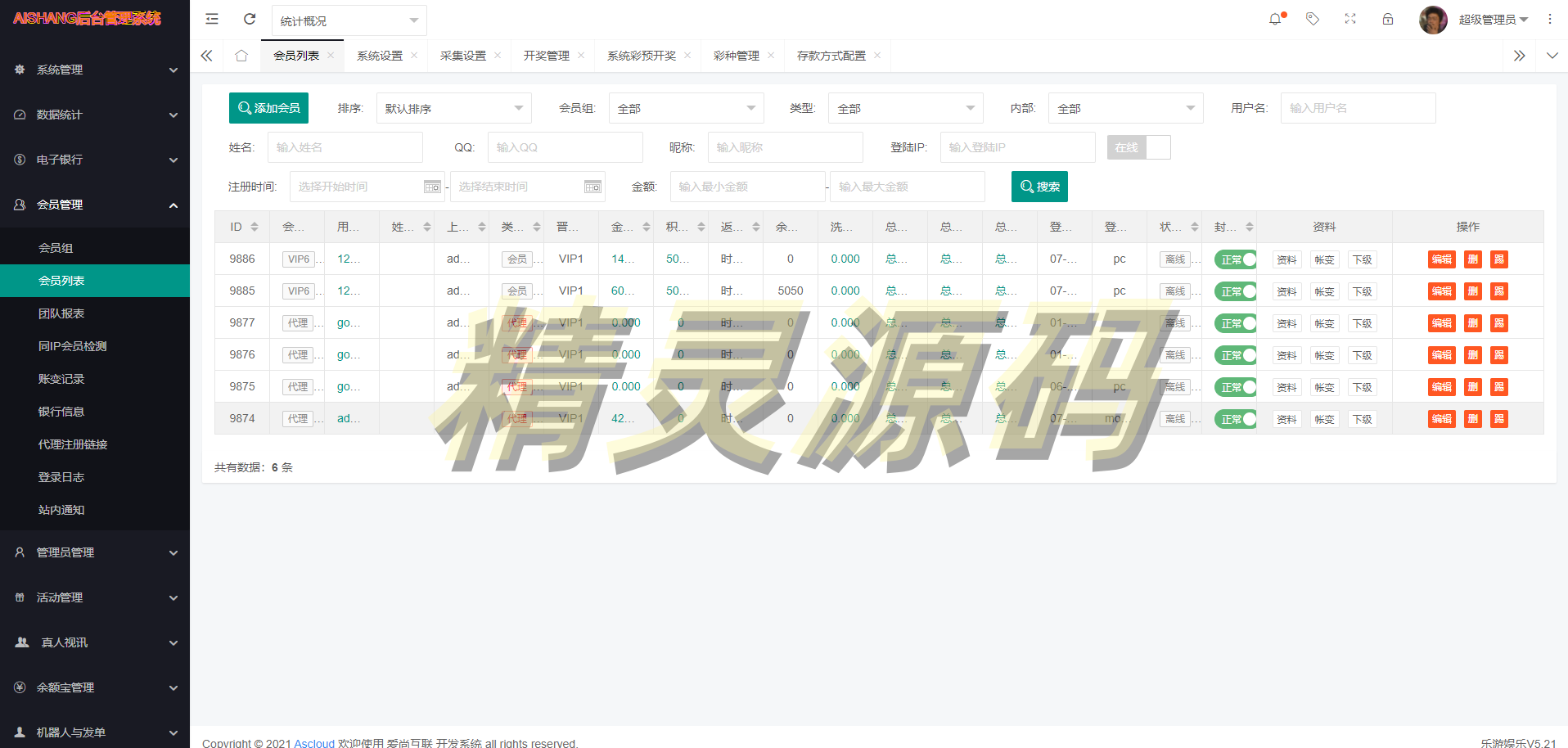The image size is (1568, 748).
Task: Open the 排序 默认排序 dropdown
Action: tap(453, 108)
